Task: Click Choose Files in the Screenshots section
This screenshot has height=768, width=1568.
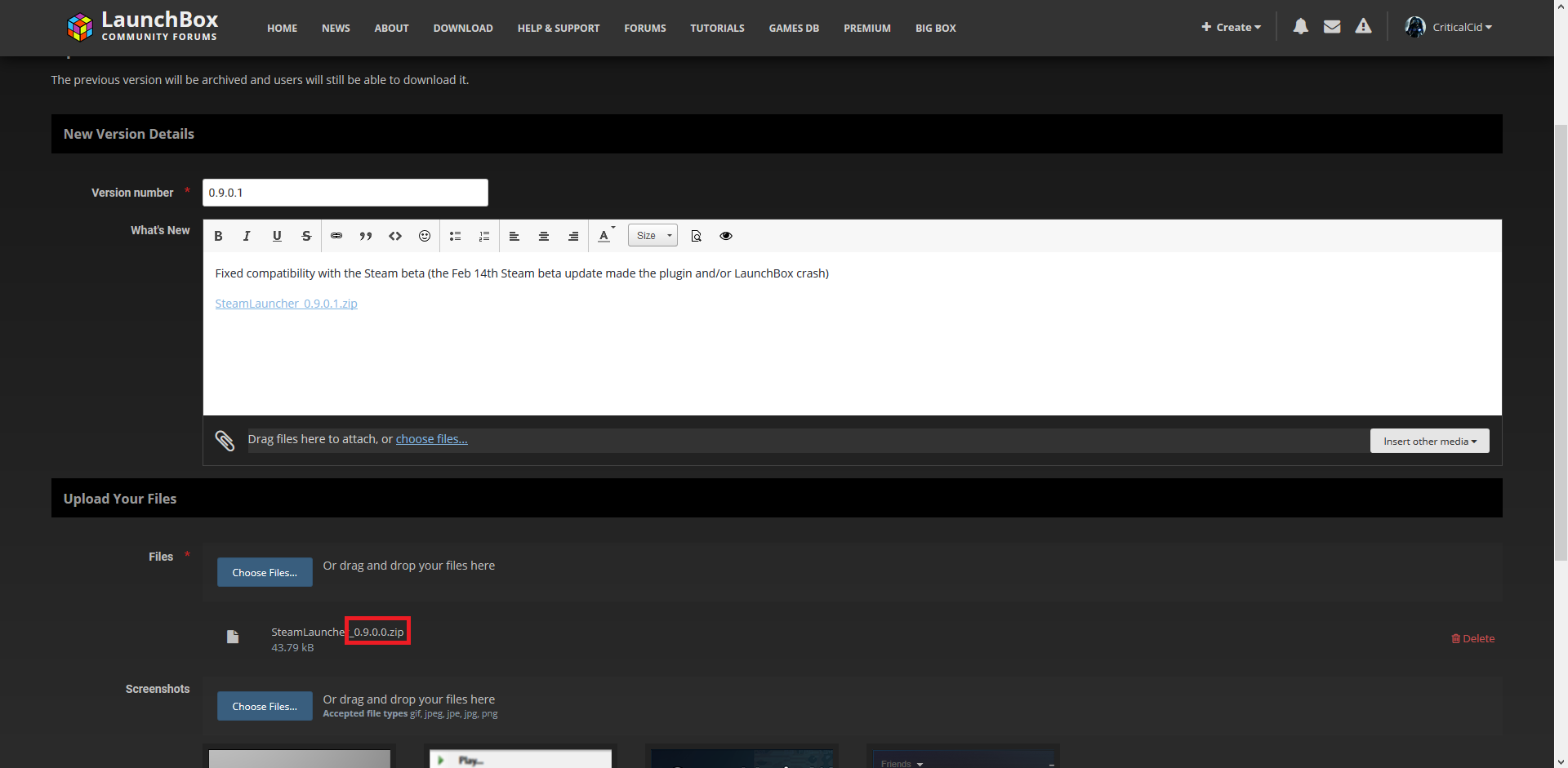Action: (265, 706)
